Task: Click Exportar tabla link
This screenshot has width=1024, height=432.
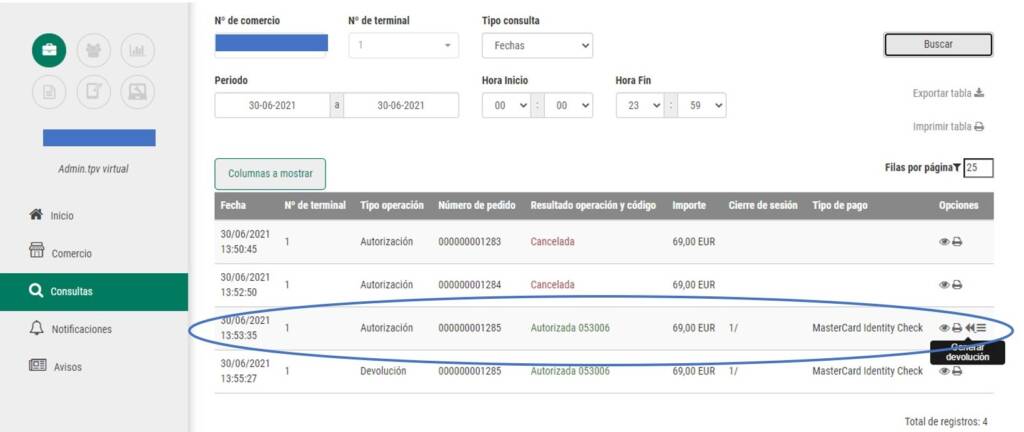Action: (x=948, y=93)
